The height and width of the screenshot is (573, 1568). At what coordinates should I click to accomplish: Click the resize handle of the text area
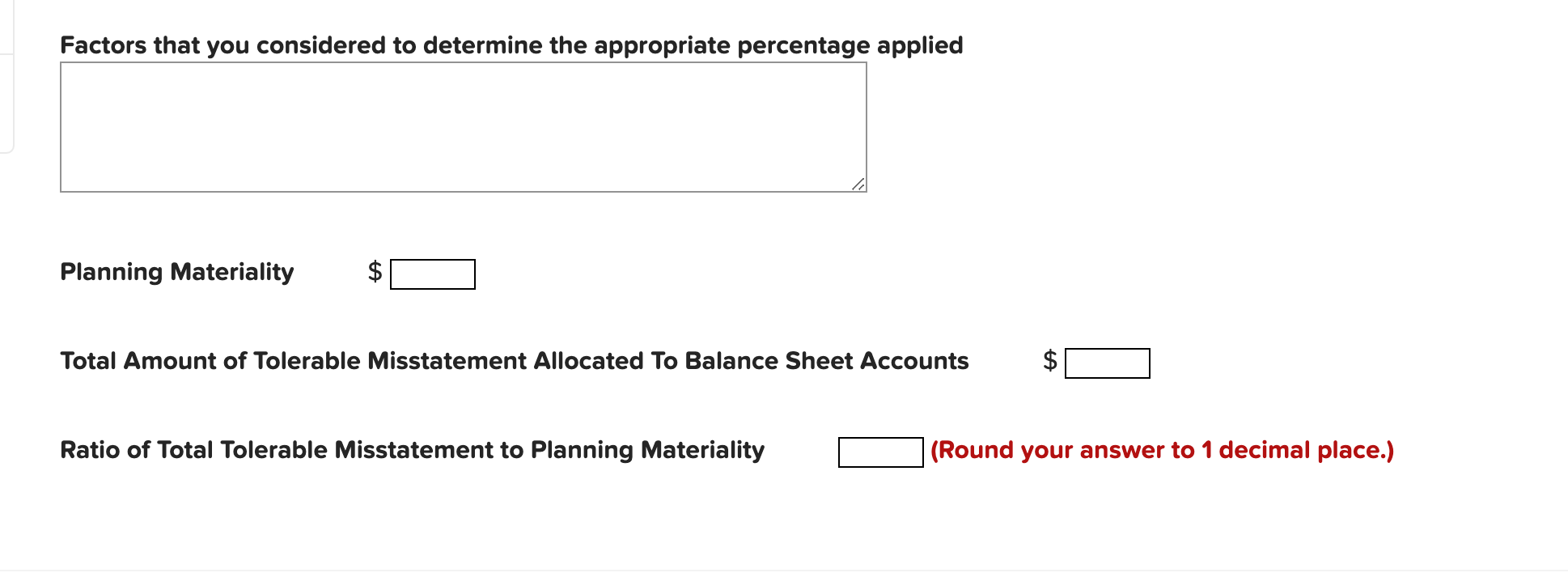tap(859, 185)
